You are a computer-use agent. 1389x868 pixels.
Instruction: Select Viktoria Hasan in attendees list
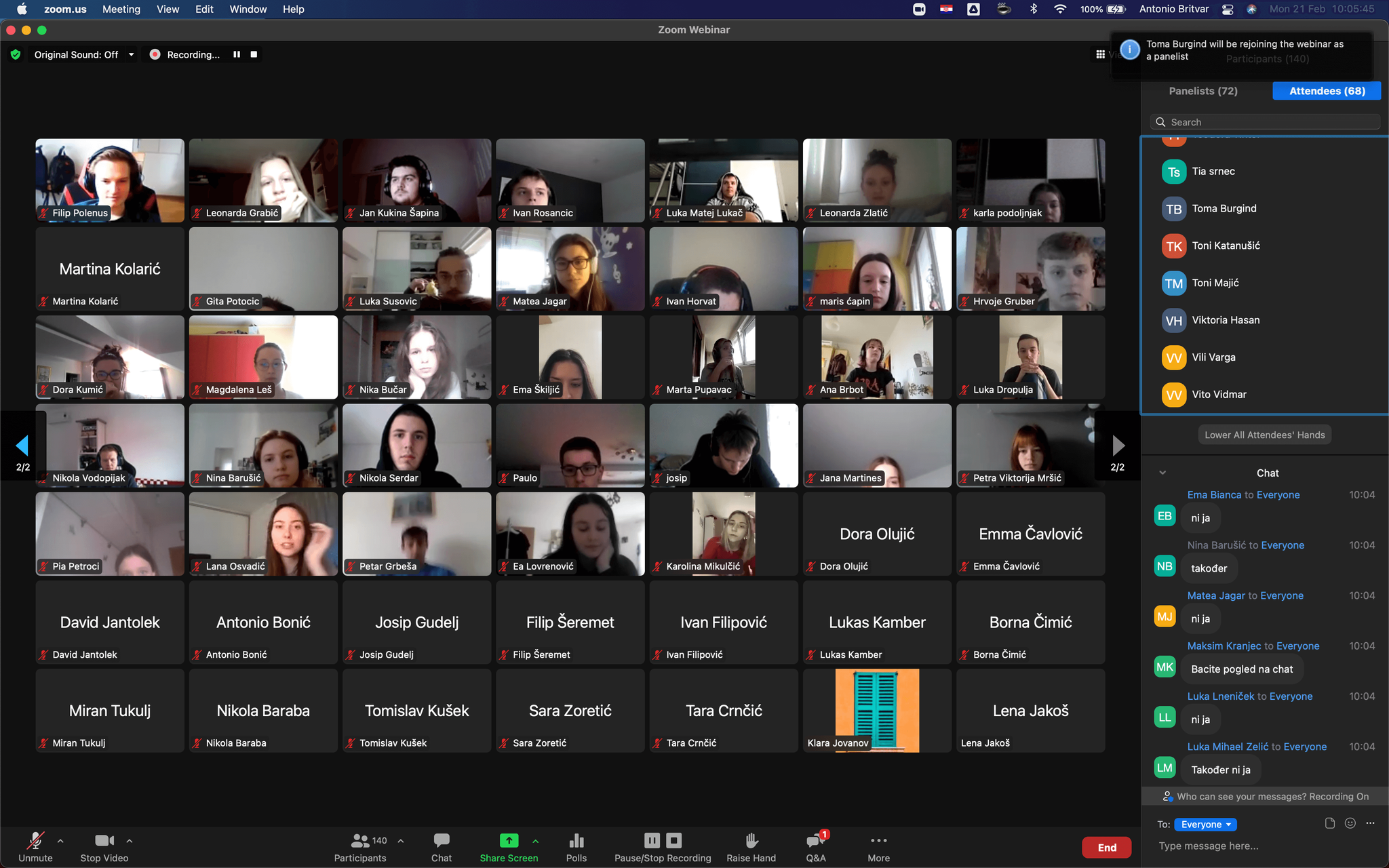click(1265, 320)
